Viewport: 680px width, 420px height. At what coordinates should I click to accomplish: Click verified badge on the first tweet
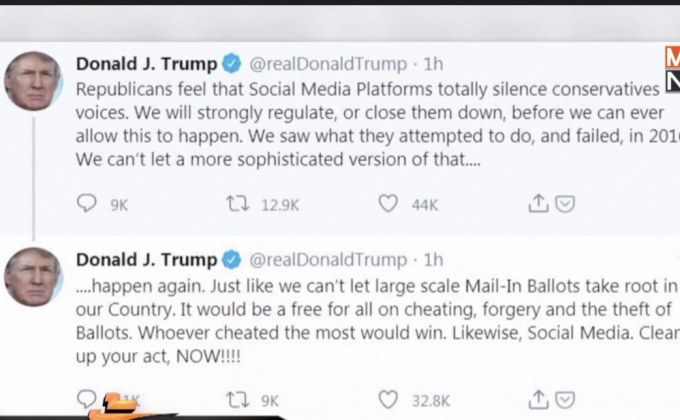[x=232, y=64]
